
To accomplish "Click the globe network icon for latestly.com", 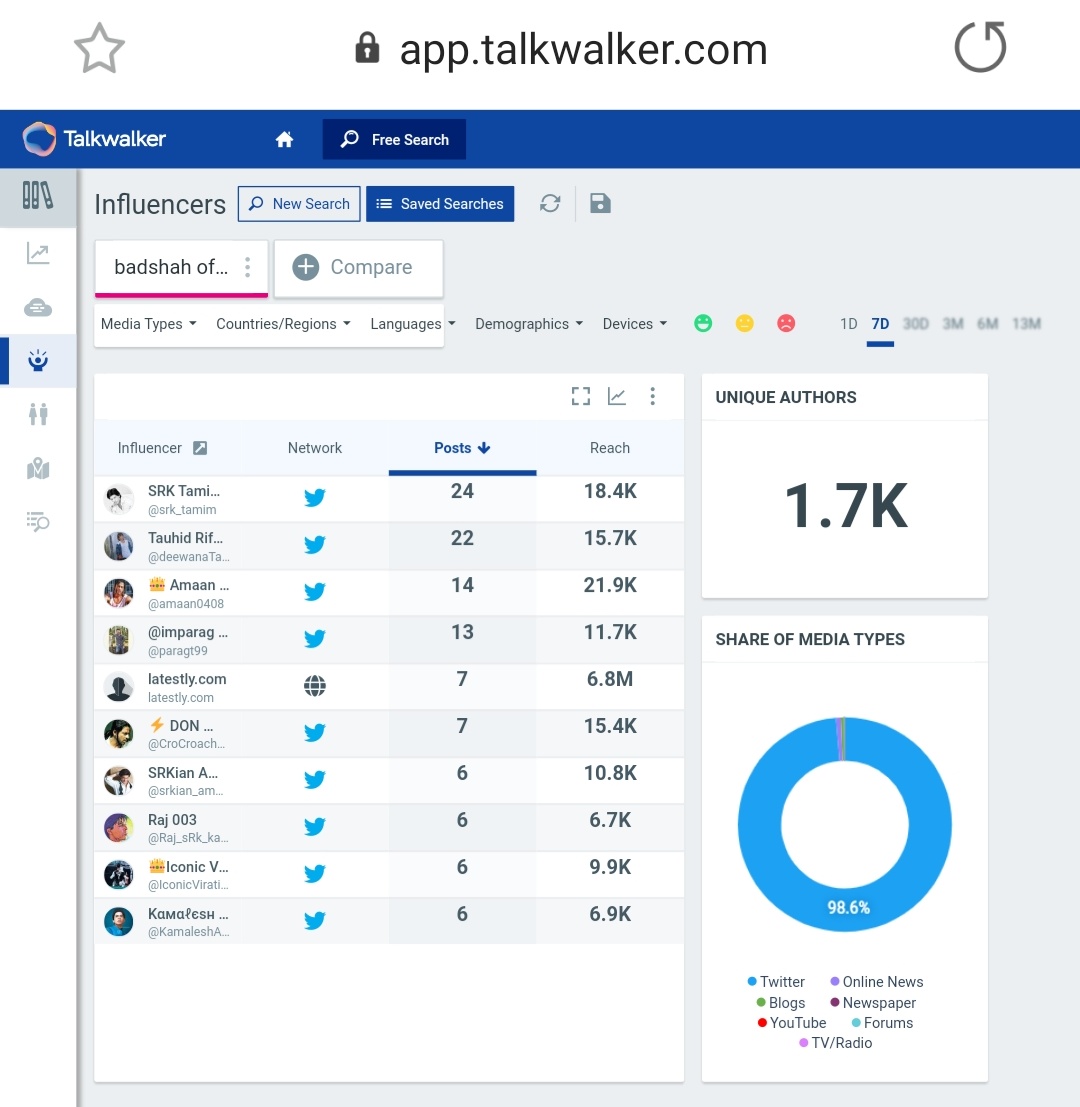I will tap(315, 686).
